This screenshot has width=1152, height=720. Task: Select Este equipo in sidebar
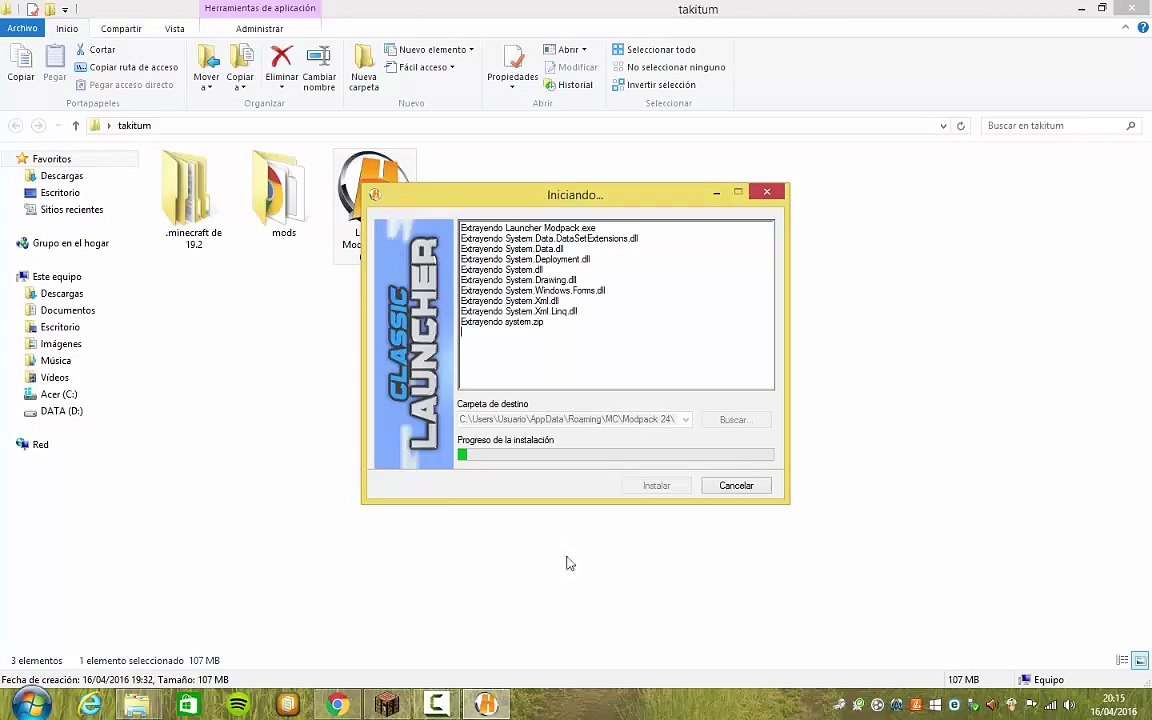click(x=57, y=277)
